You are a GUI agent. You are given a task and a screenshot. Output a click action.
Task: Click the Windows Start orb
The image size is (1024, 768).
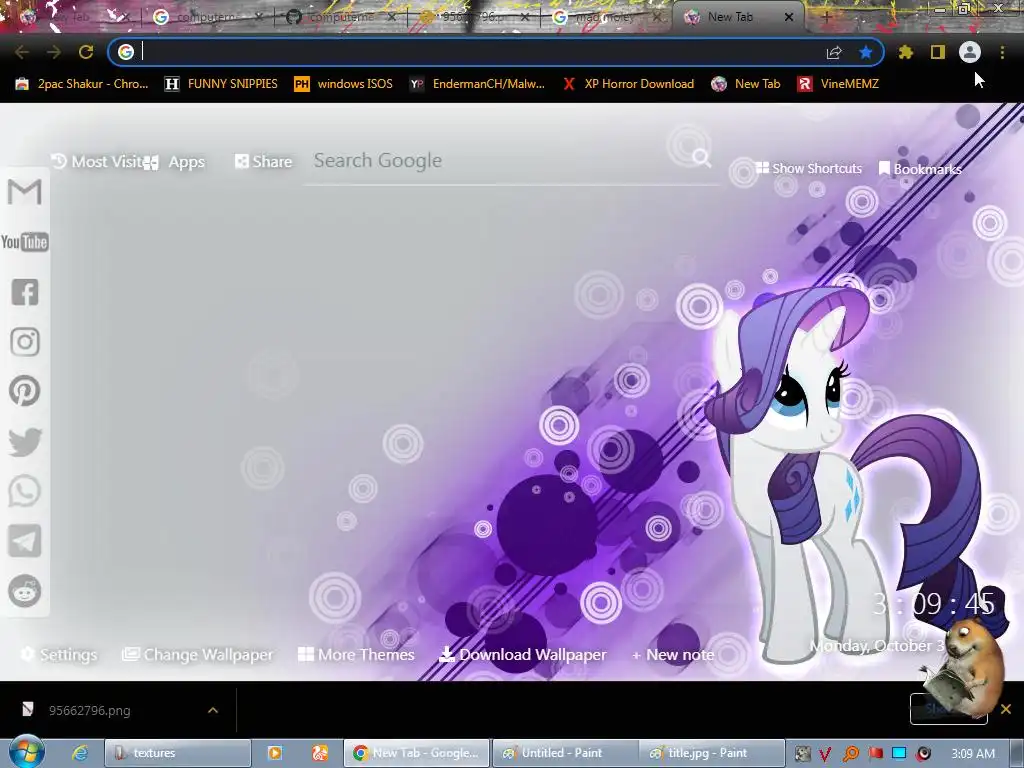[x=26, y=752]
